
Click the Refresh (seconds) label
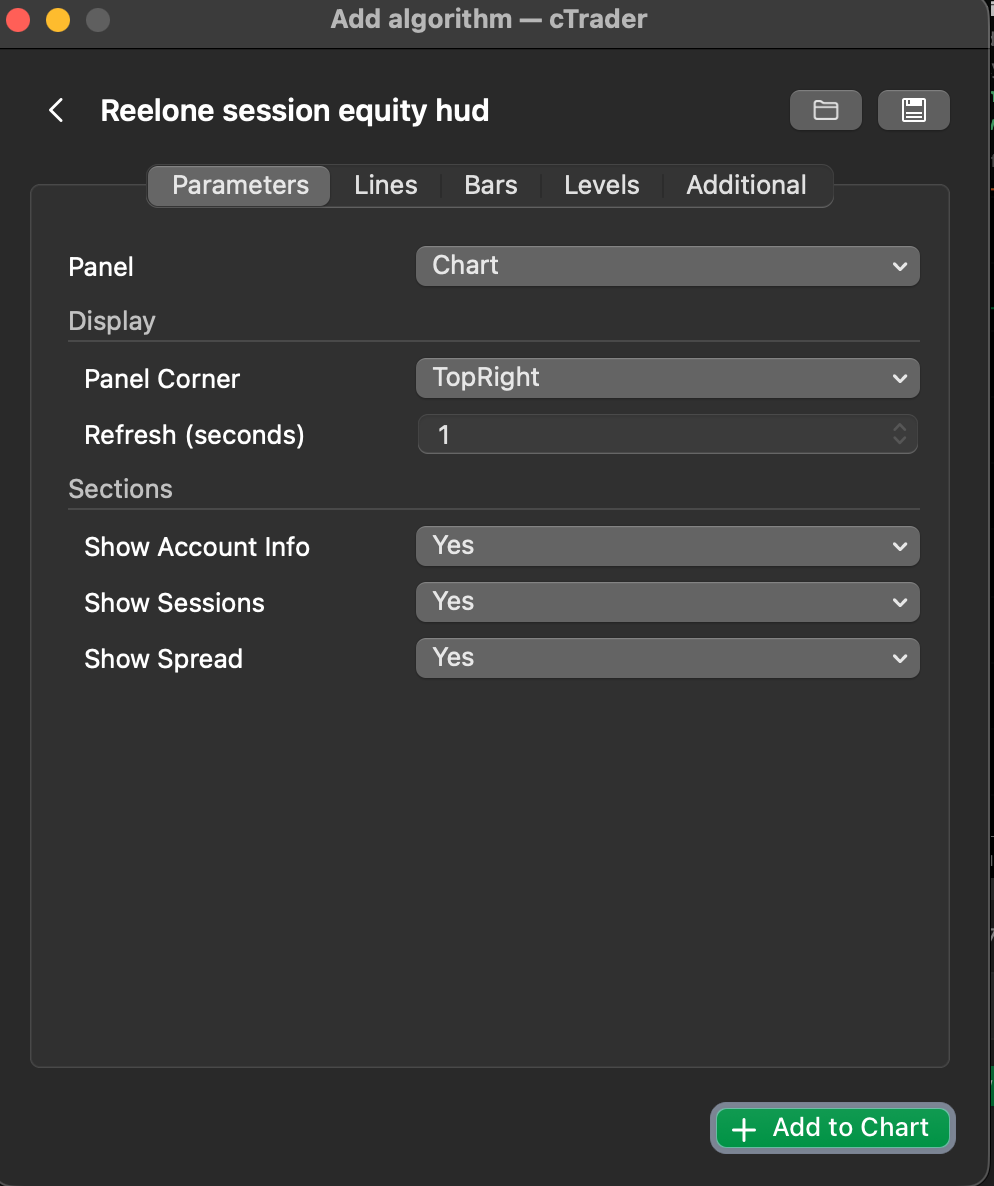pyautogui.click(x=194, y=435)
